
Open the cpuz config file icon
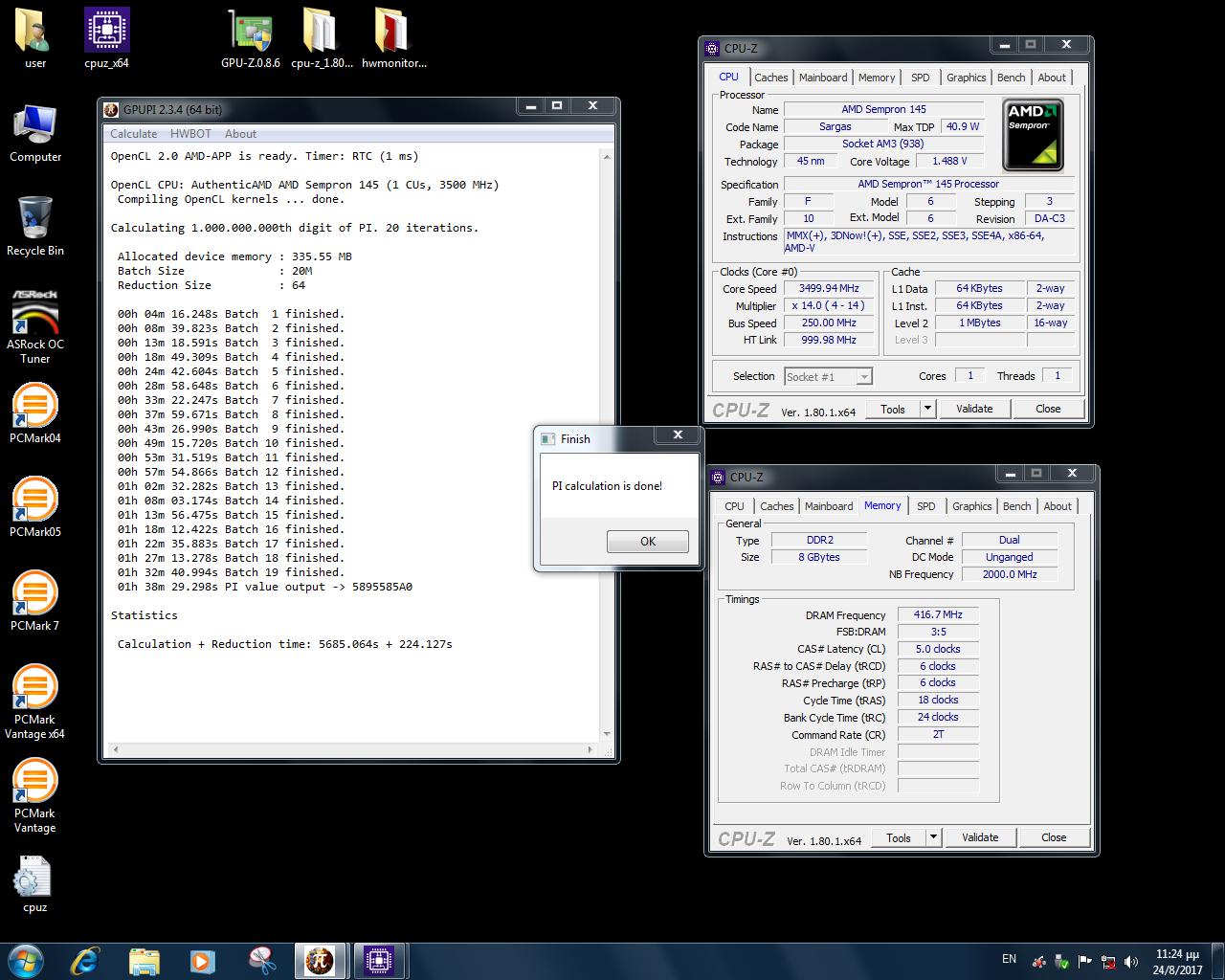click(35, 883)
